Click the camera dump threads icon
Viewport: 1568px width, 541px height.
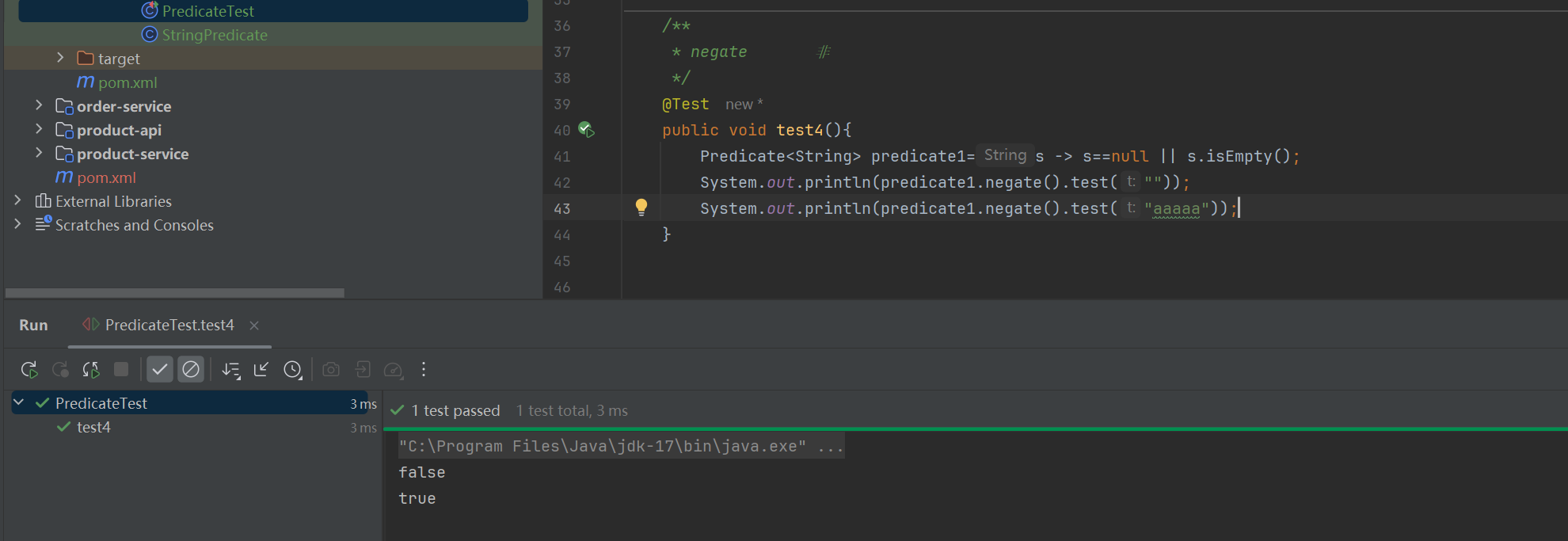[331, 369]
